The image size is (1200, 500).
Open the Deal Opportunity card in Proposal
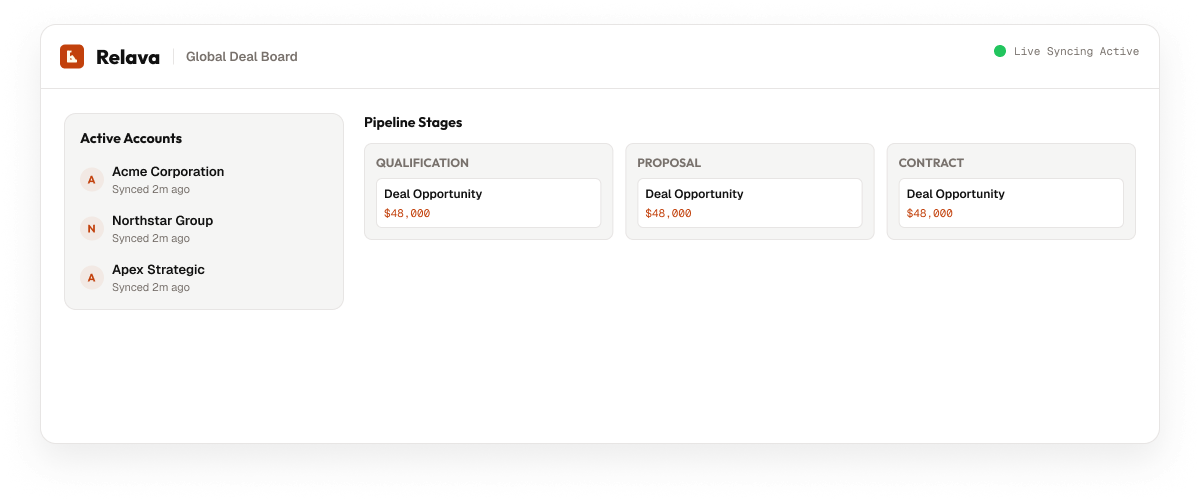tap(750, 203)
